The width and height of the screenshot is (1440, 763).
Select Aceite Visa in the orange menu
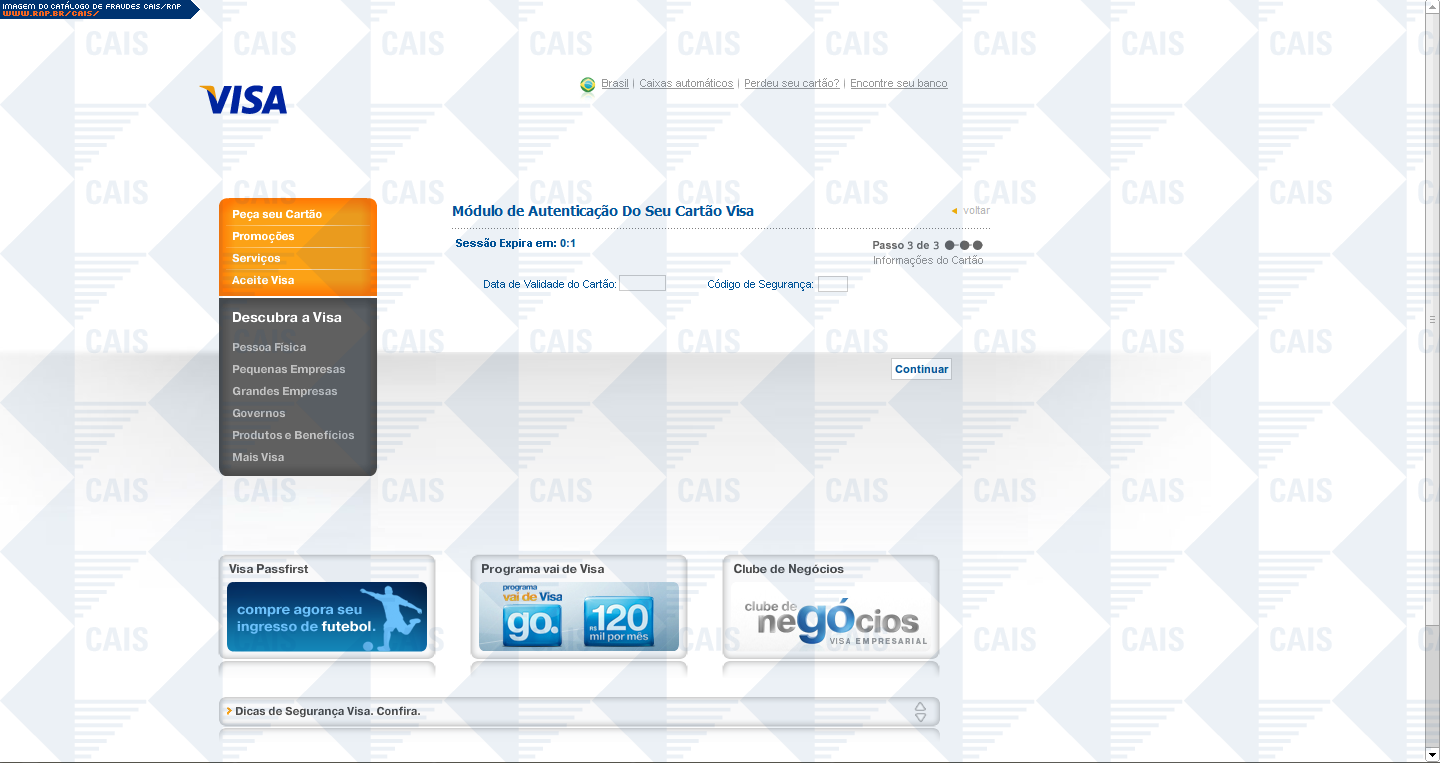[x=263, y=280]
